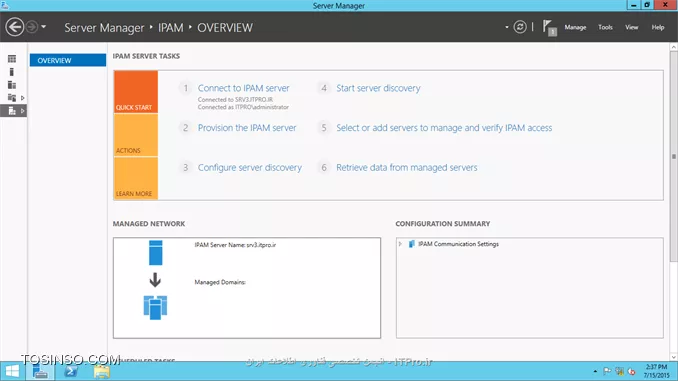Refresh Server Manager with the refresh icon
This screenshot has height=381, width=678.
click(x=520, y=27)
